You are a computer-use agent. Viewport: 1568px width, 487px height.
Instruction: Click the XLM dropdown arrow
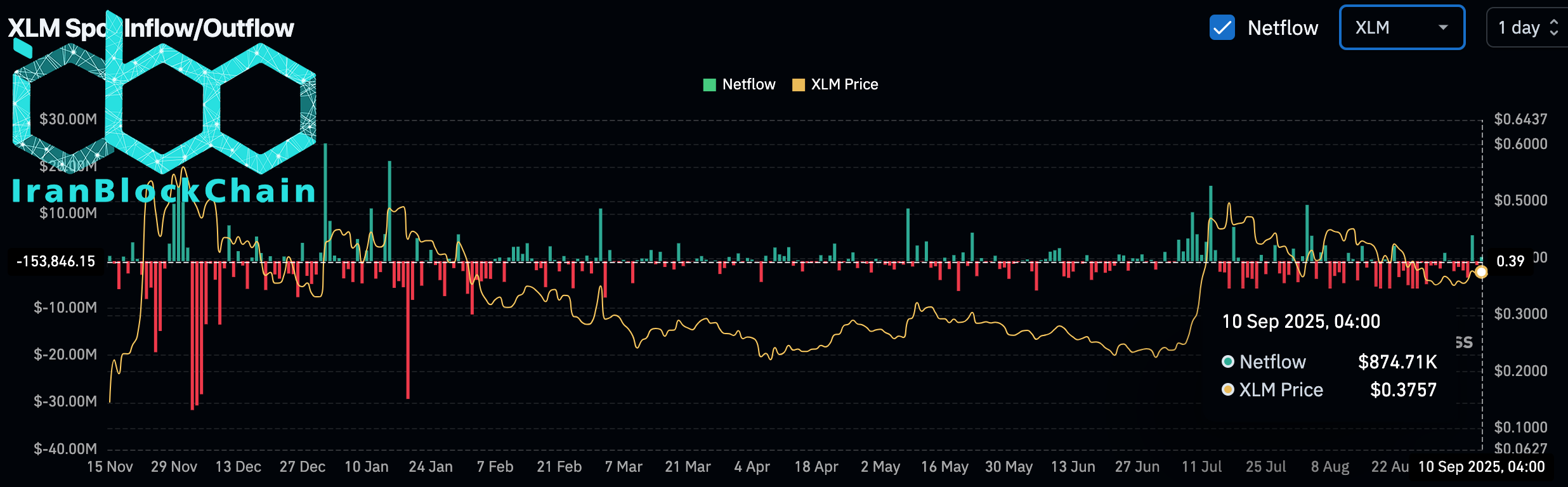click(x=1443, y=28)
